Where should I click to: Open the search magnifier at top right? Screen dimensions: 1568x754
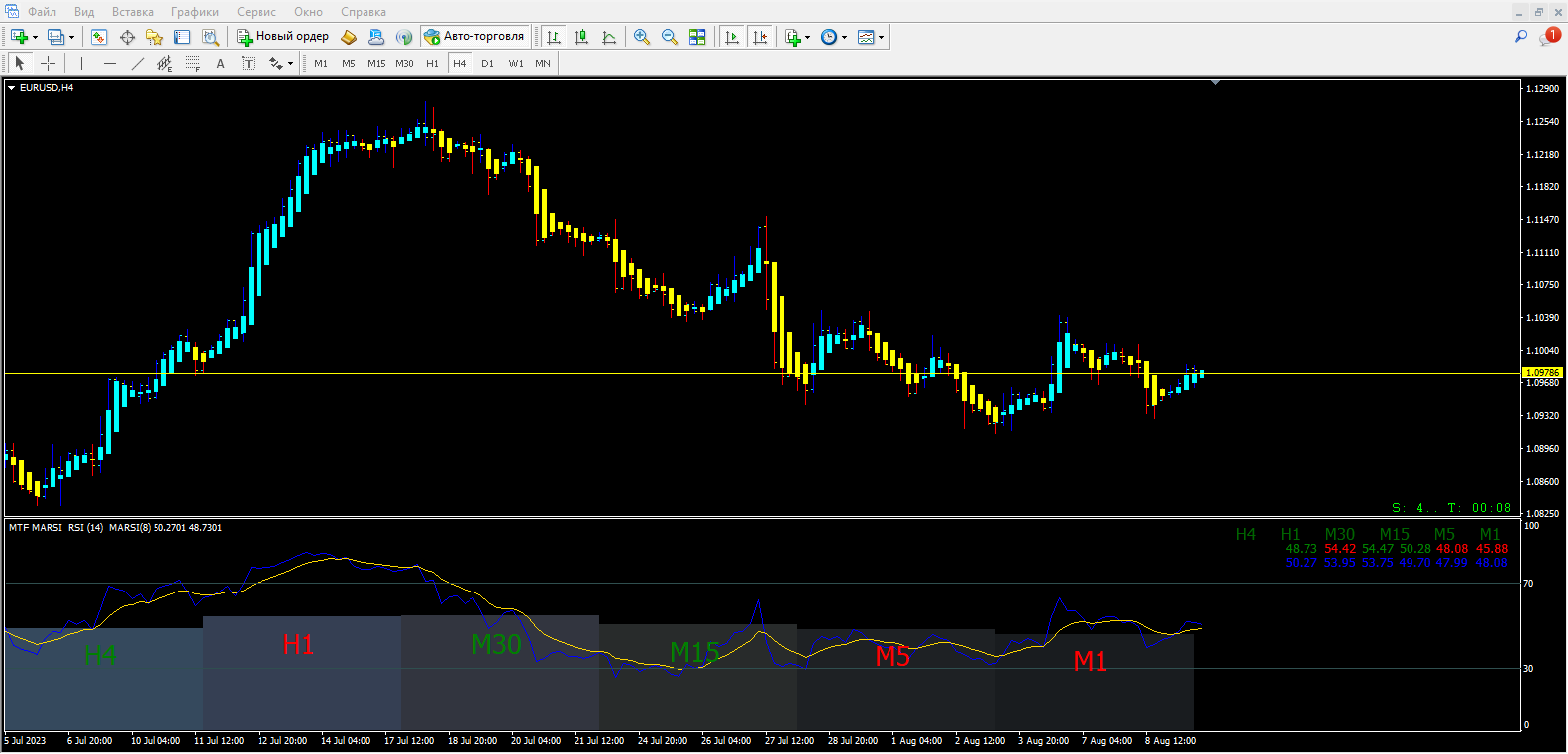[x=1520, y=37]
